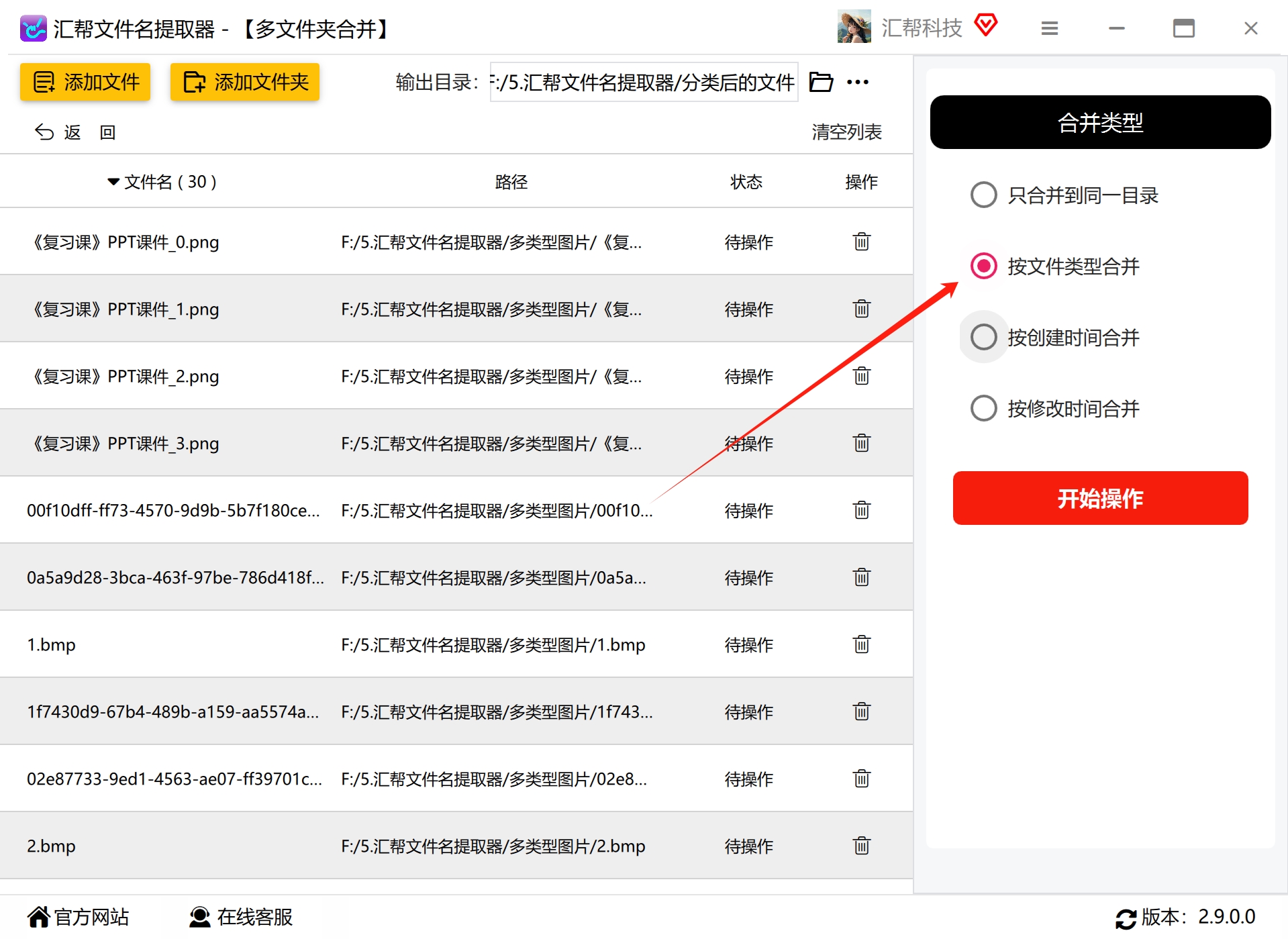Click the 输出目录 path input field
The image size is (1288, 939).
644,82
